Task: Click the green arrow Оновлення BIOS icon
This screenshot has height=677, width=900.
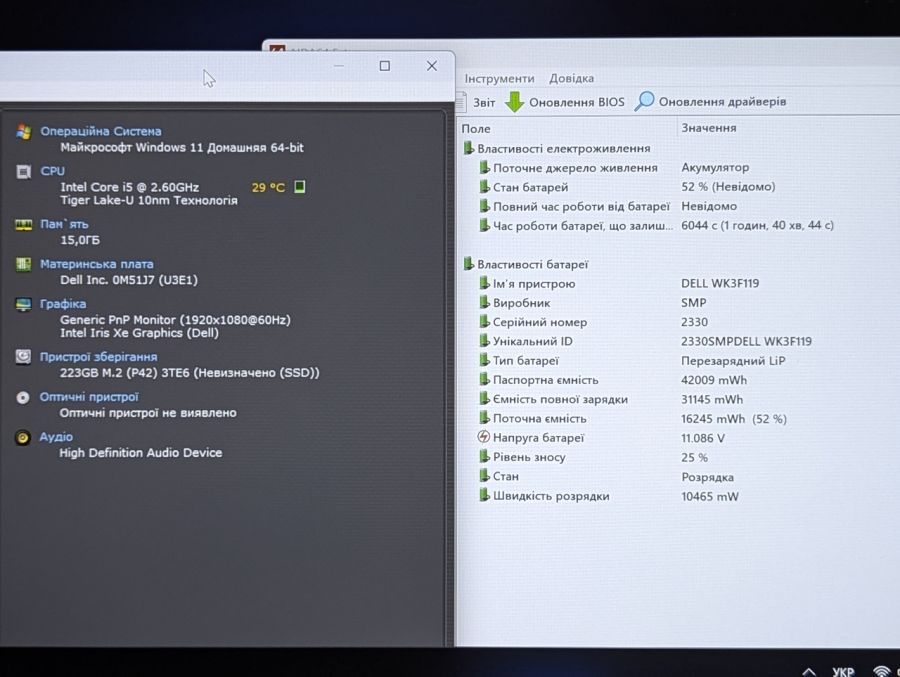Action: tap(514, 102)
